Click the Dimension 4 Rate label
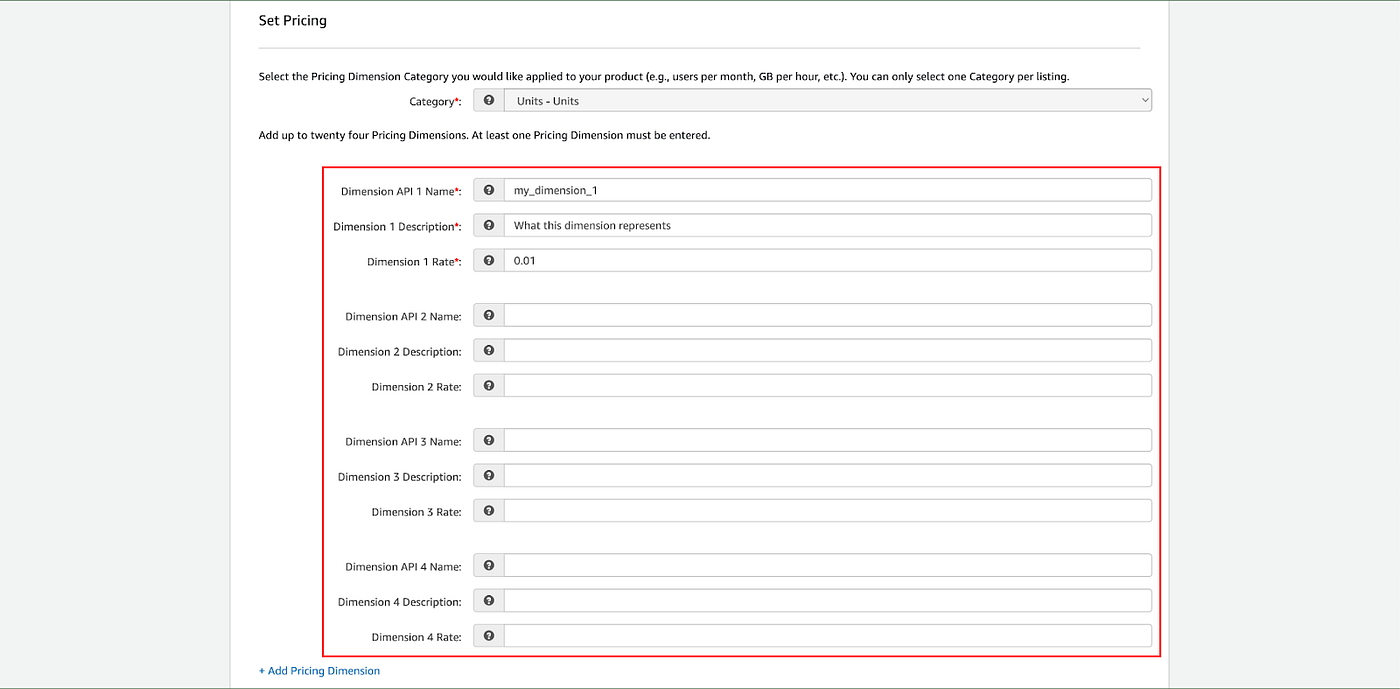The height and width of the screenshot is (689, 1400). [x=417, y=637]
